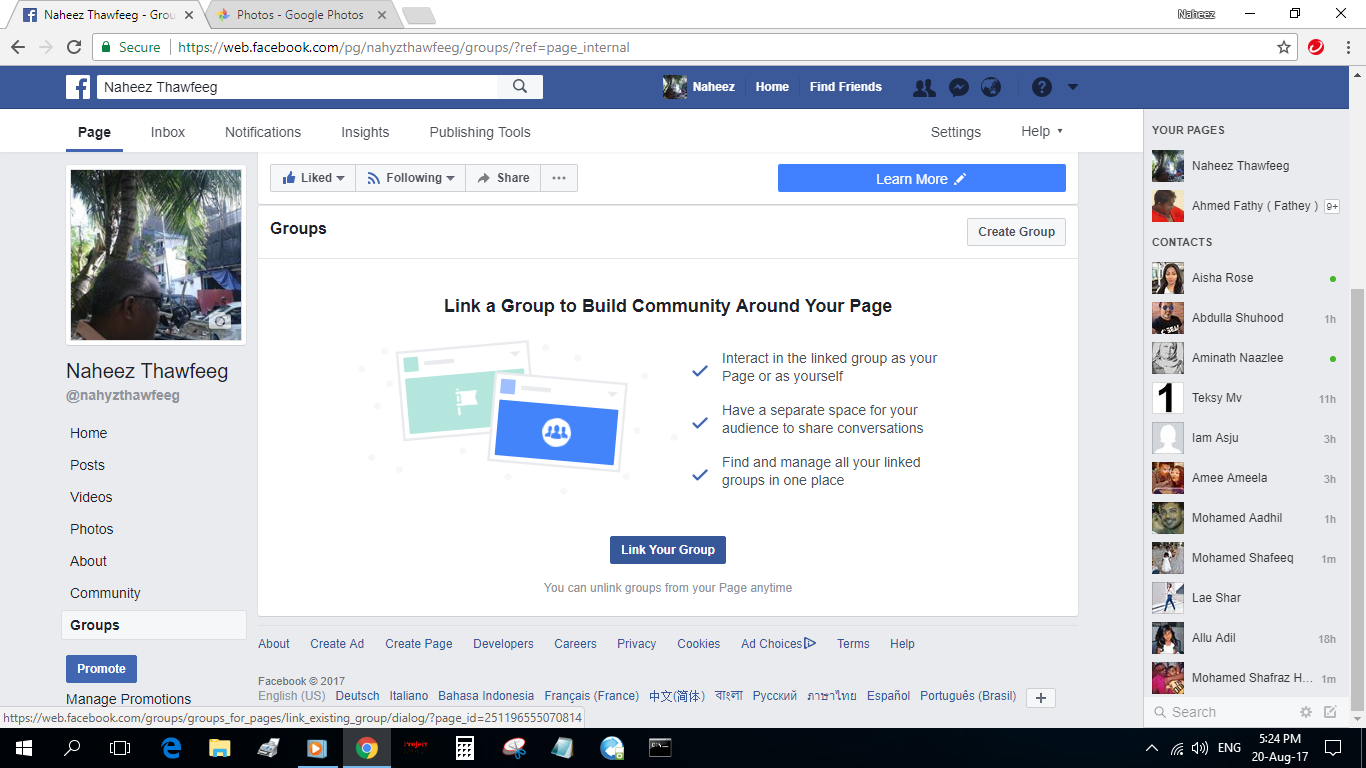Click Privacy footer link
The width and height of the screenshot is (1366, 768).
(x=636, y=644)
